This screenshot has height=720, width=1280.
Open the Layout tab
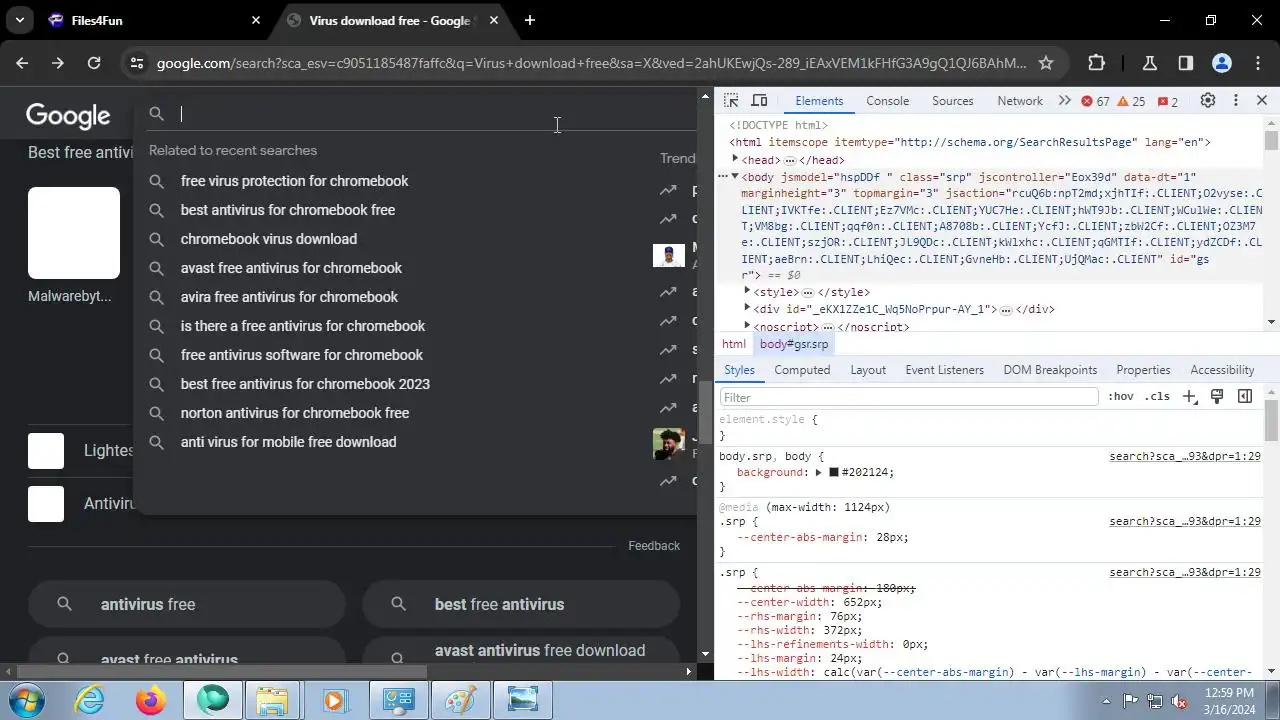tap(868, 370)
